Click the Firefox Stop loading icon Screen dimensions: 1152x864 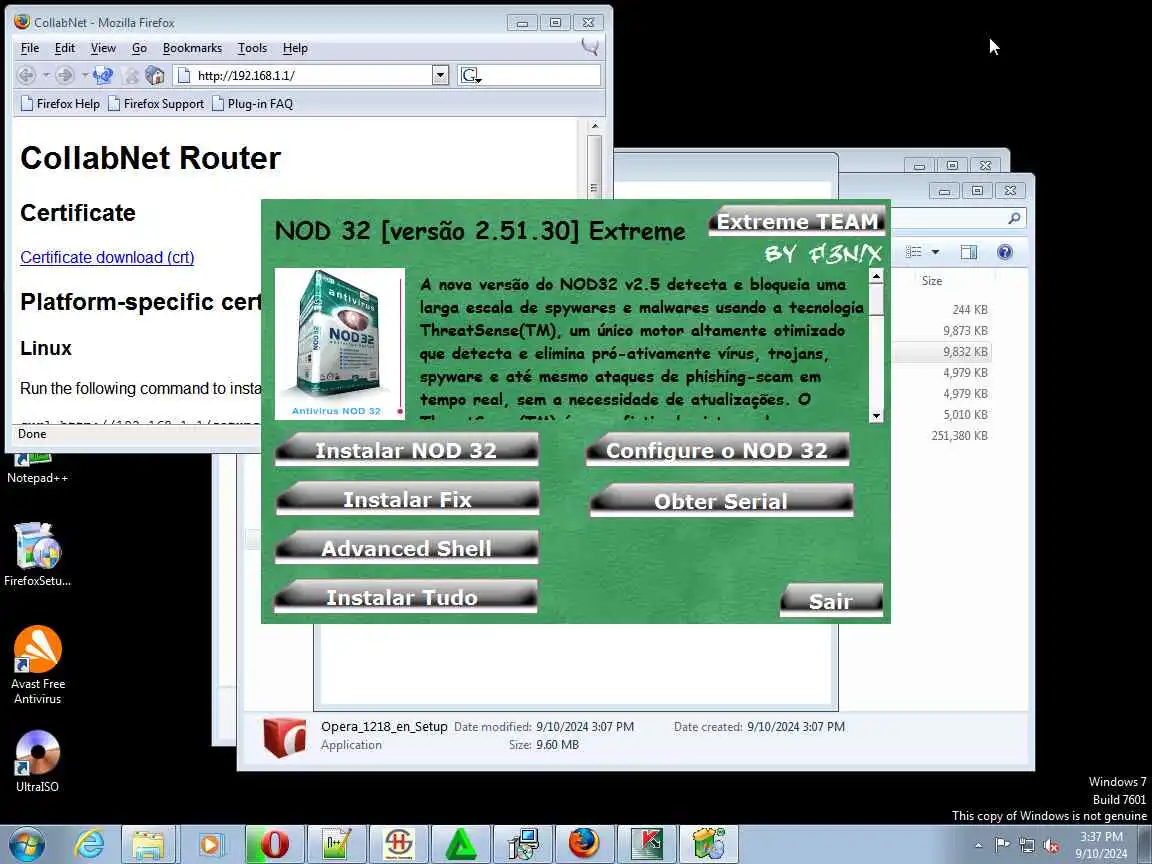click(131, 75)
